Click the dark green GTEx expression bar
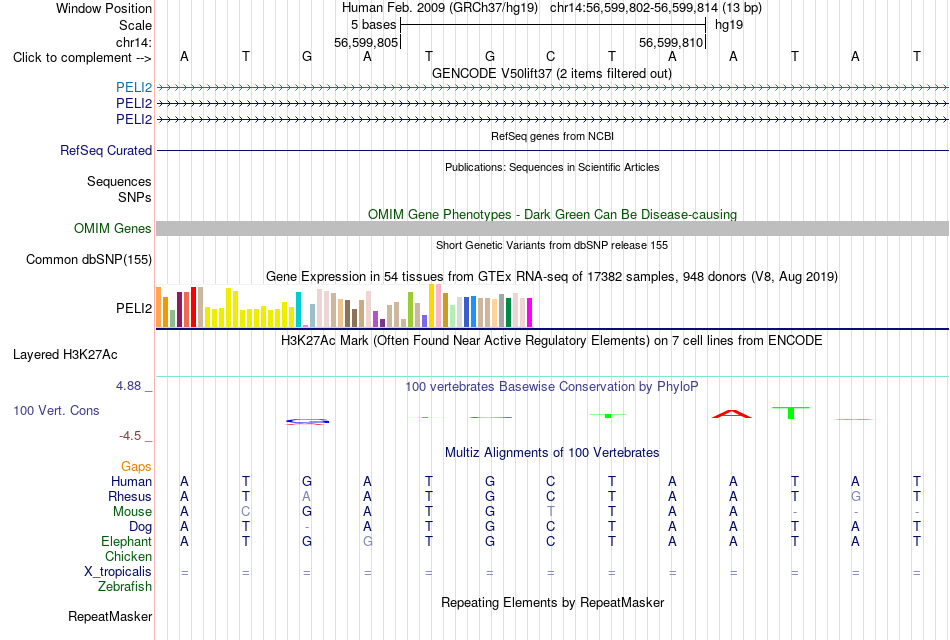Viewport: 950px width, 640px height. pos(508,313)
